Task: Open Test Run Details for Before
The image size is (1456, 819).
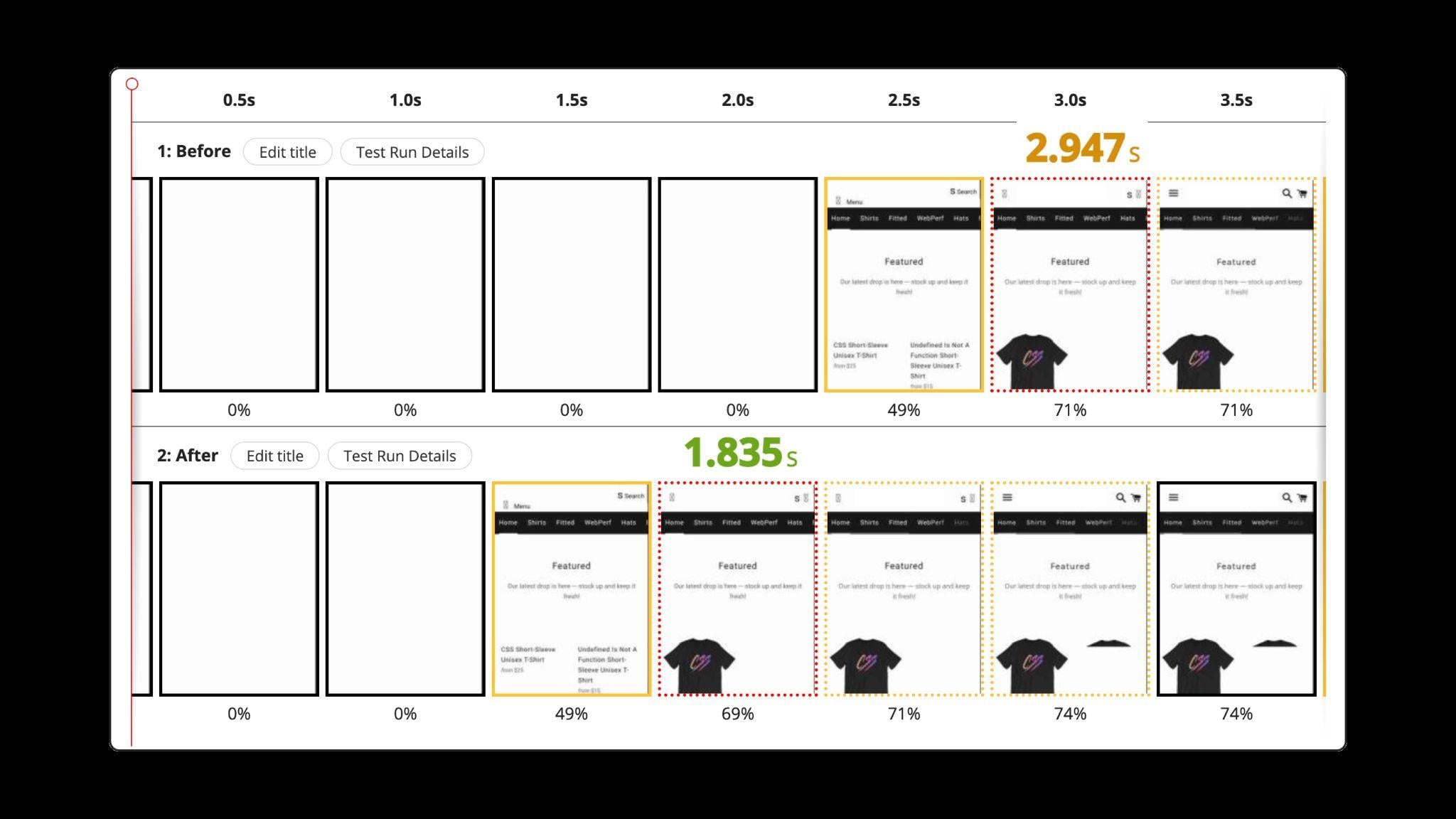Action: point(412,152)
